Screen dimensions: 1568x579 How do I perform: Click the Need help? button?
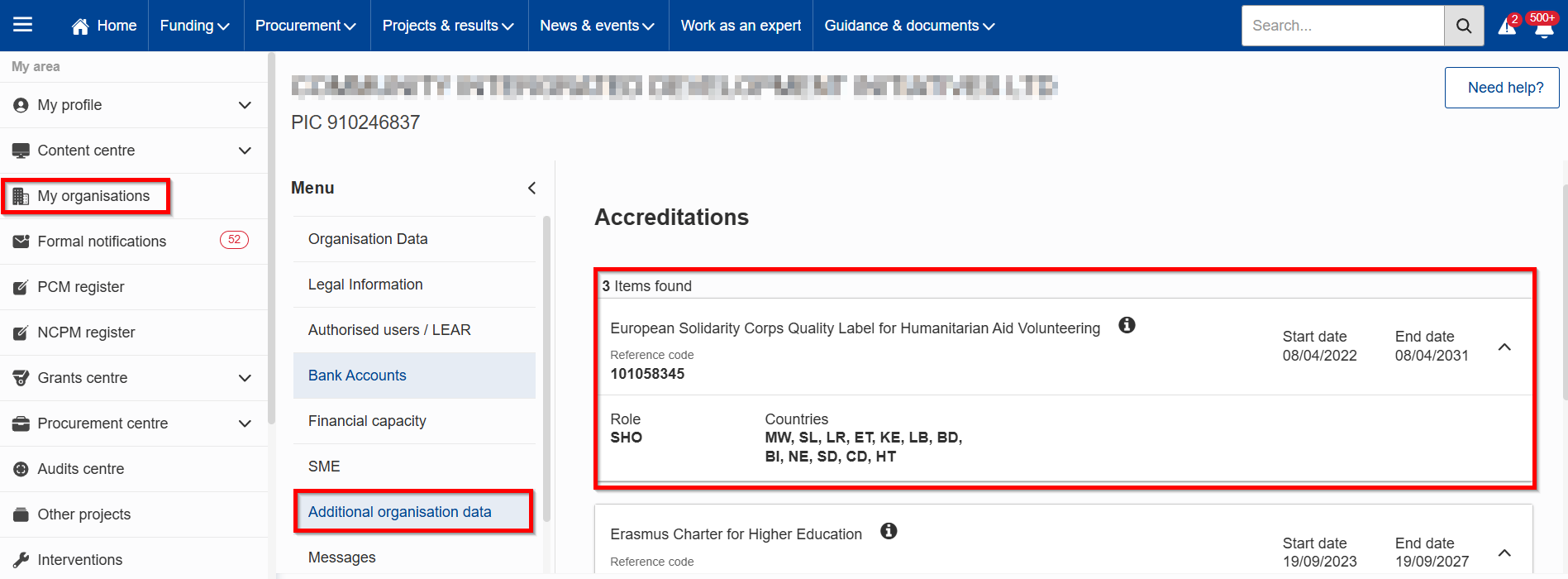click(1502, 88)
